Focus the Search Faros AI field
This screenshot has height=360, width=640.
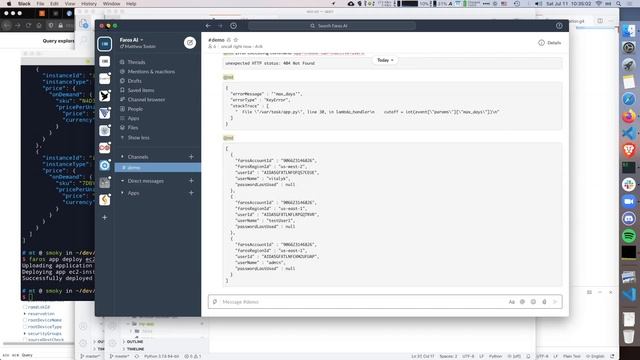click(x=332, y=26)
